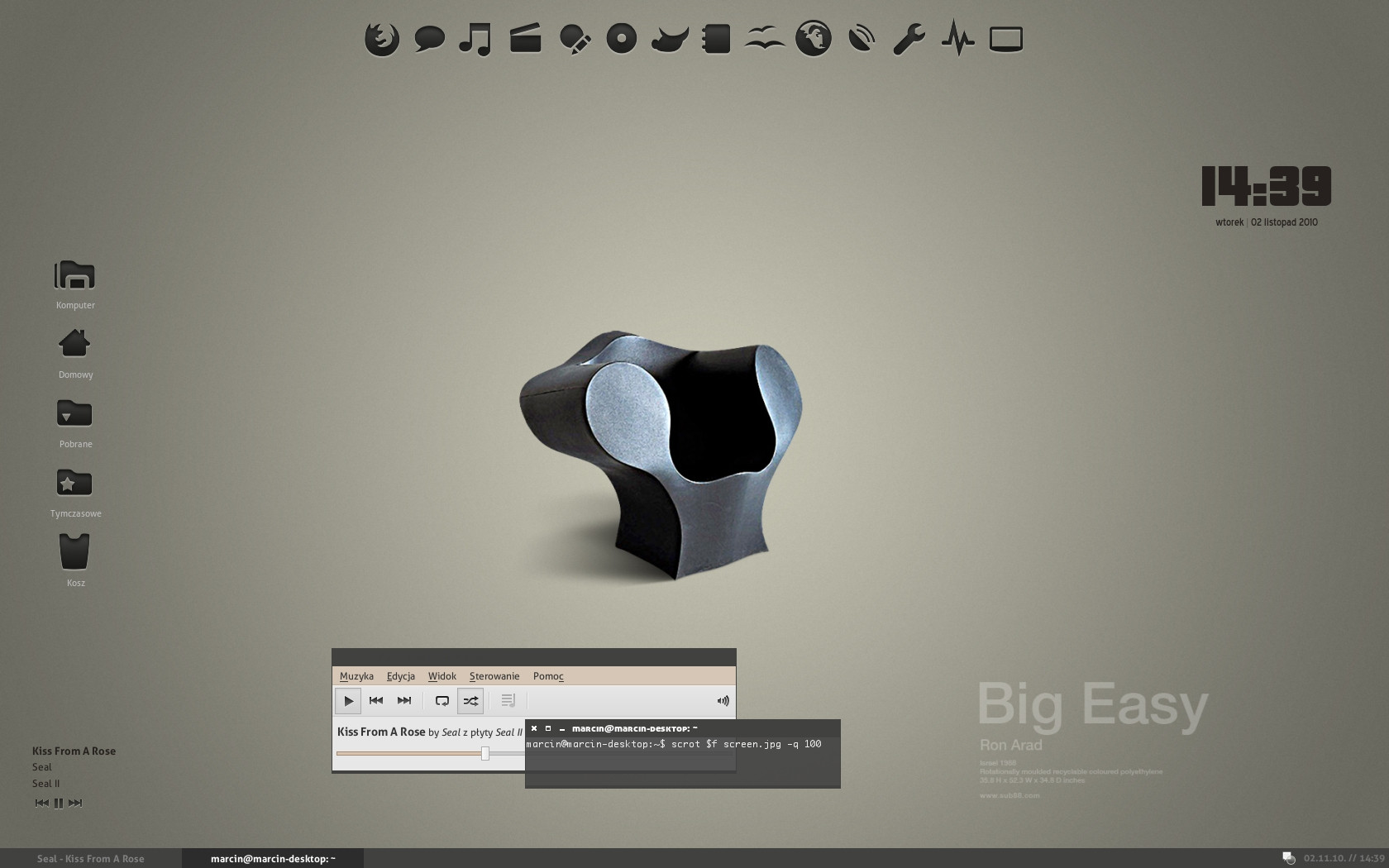
Task: Open the Pomoc menu
Action: pyautogui.click(x=548, y=676)
